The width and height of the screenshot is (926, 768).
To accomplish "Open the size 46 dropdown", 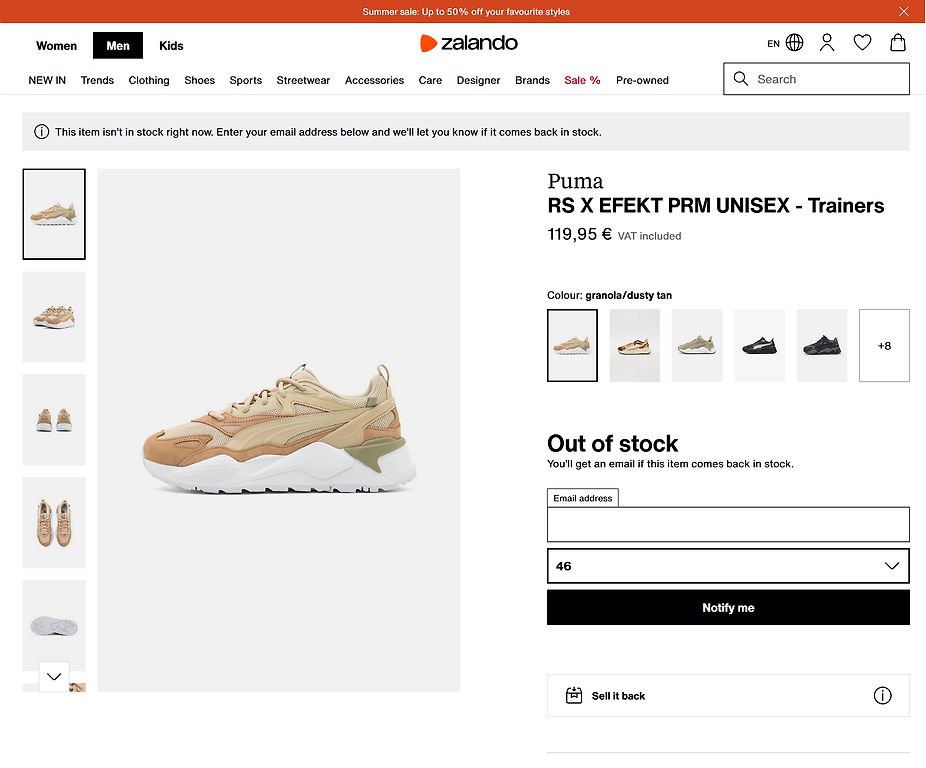I will (728, 566).
